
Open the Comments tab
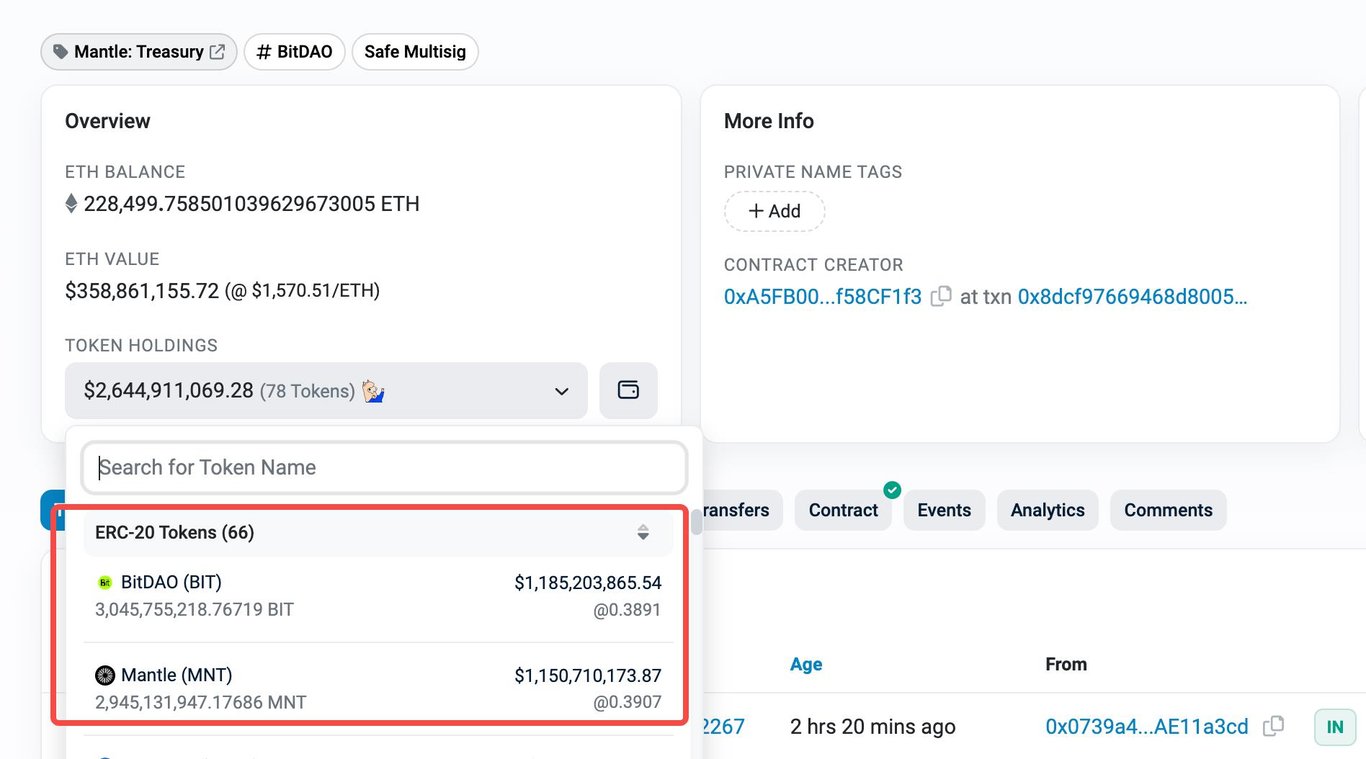tap(1168, 510)
